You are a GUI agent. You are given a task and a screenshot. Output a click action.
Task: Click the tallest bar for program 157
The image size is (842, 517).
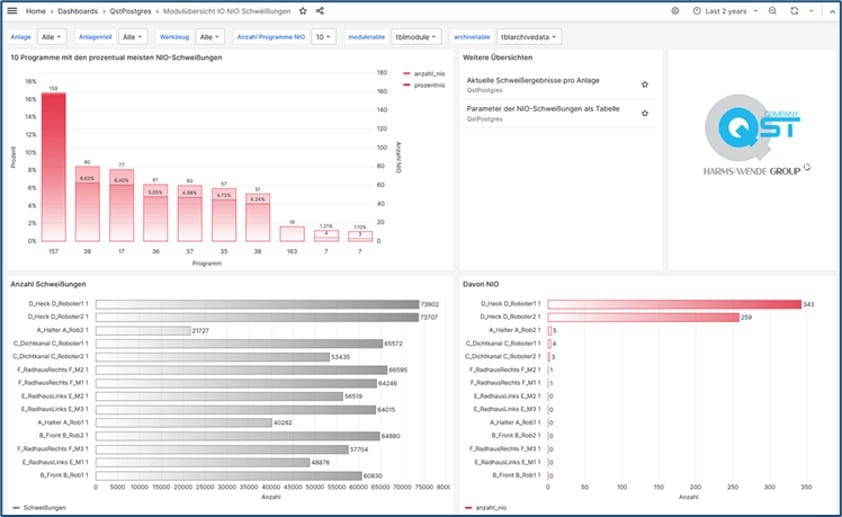pos(54,167)
